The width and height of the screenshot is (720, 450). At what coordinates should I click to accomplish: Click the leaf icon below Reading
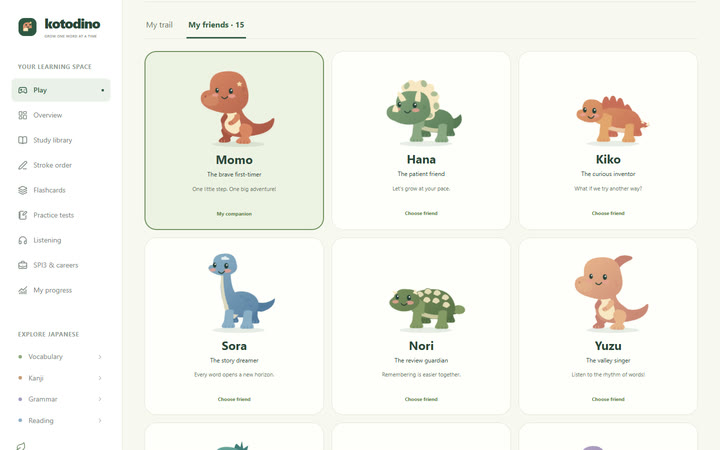21,446
